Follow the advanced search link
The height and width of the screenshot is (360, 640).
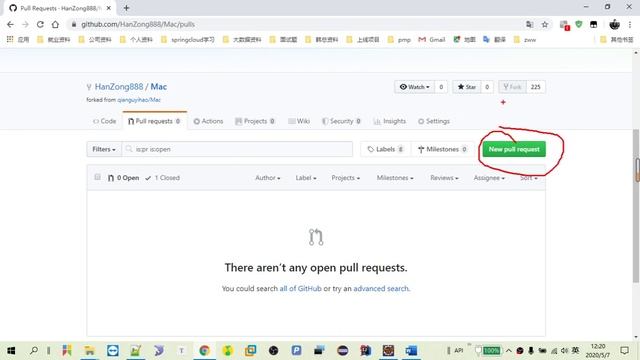tap(381, 289)
